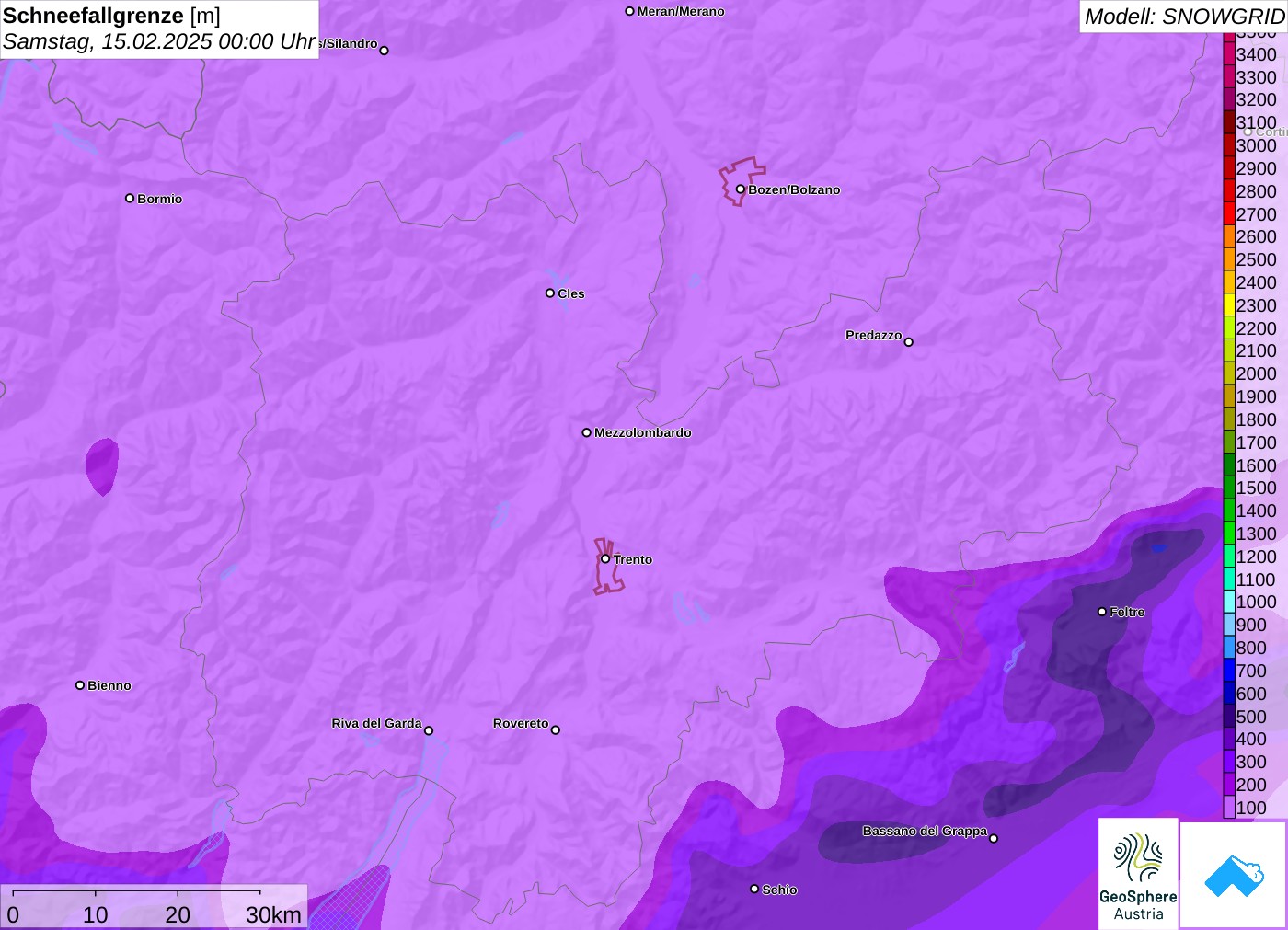Click the 500 m dark purple swatch

coord(1229,716)
